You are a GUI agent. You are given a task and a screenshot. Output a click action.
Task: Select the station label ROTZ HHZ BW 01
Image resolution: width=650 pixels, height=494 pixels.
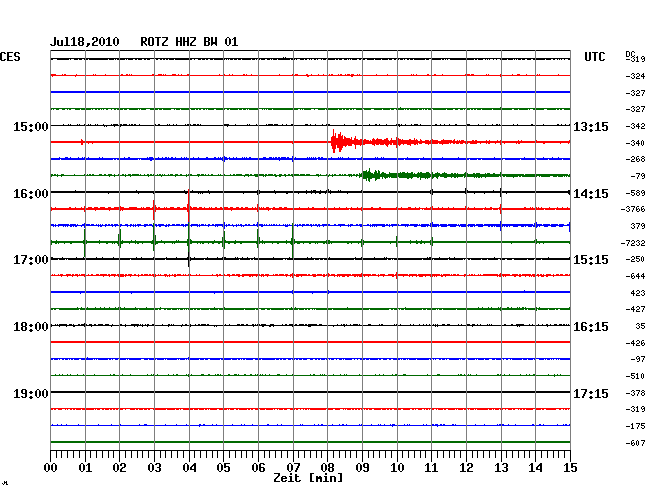[189, 42]
